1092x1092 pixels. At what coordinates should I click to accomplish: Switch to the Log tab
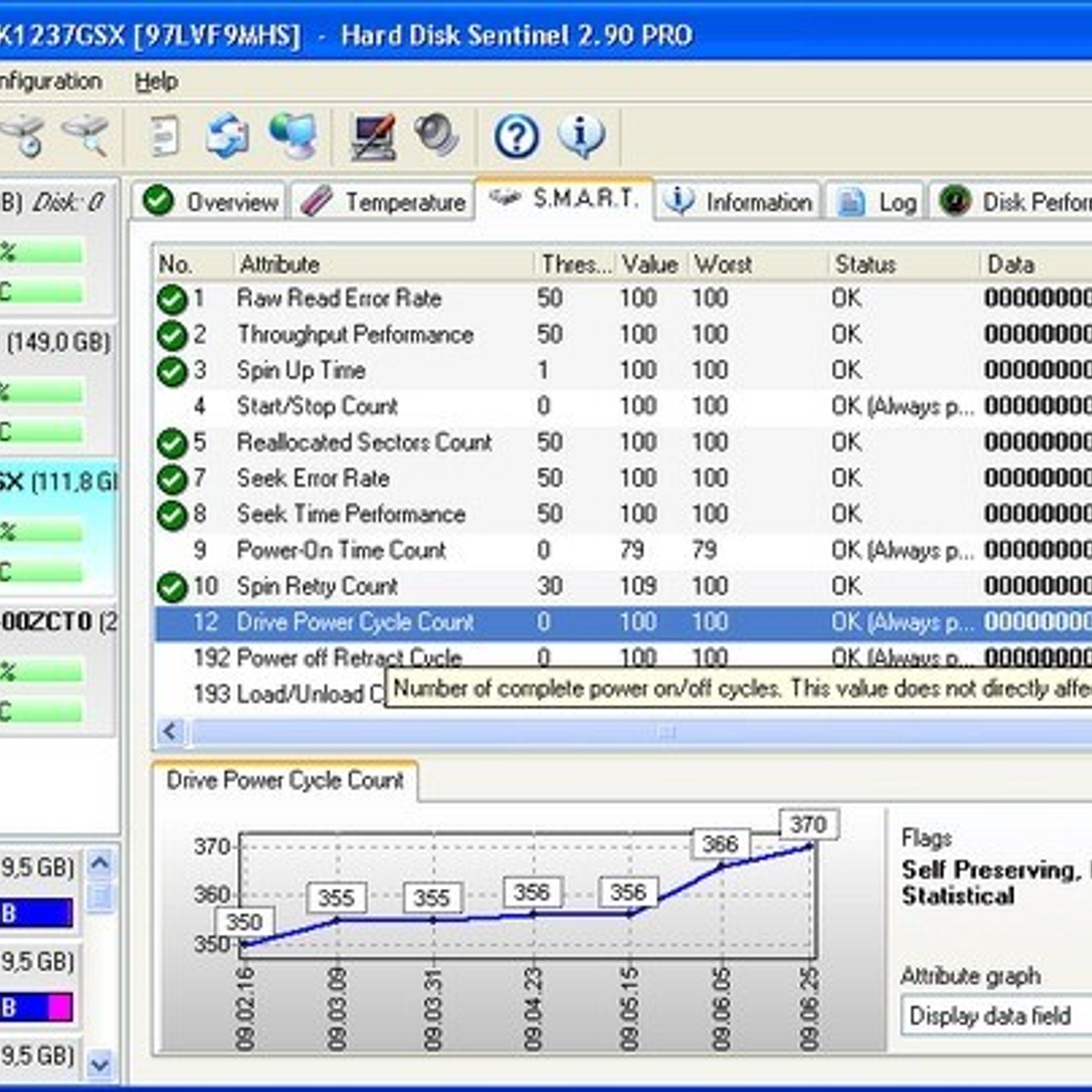coord(875,201)
